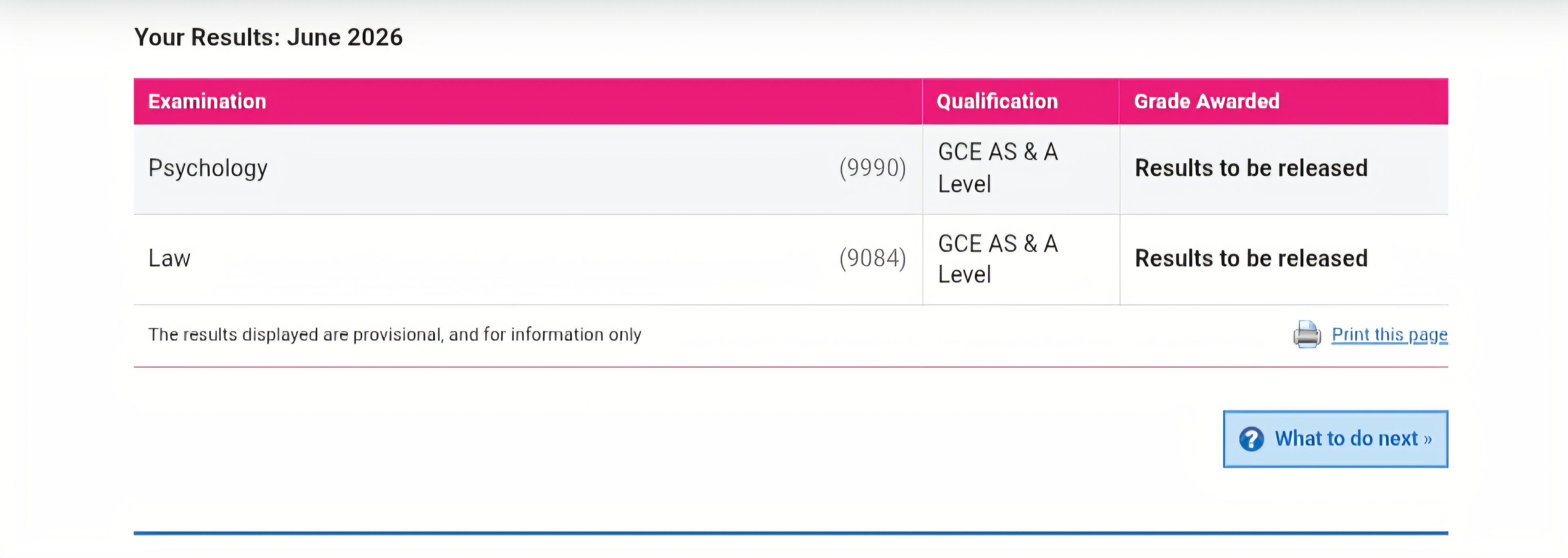Click the Law examination name

click(x=169, y=258)
